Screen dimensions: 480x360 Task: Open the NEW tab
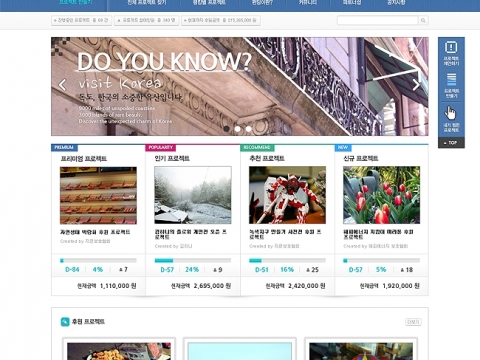point(343,148)
